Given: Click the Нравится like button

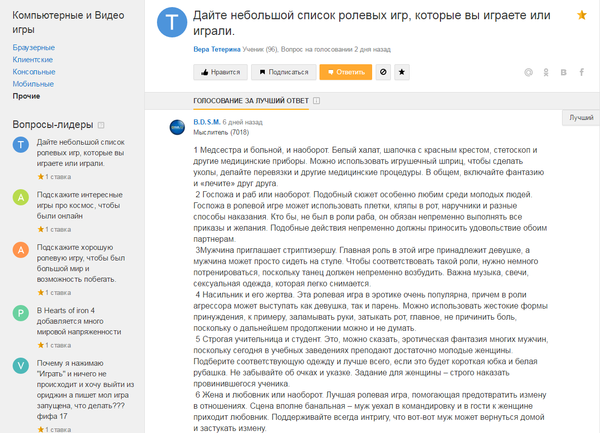Looking at the screenshot, I should coord(220,72).
